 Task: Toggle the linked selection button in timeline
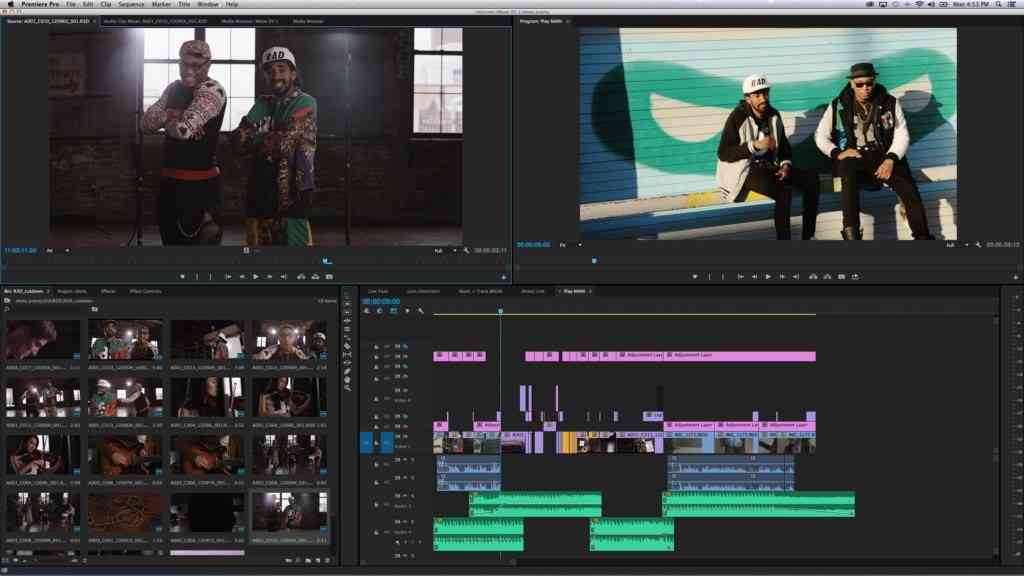click(x=393, y=311)
